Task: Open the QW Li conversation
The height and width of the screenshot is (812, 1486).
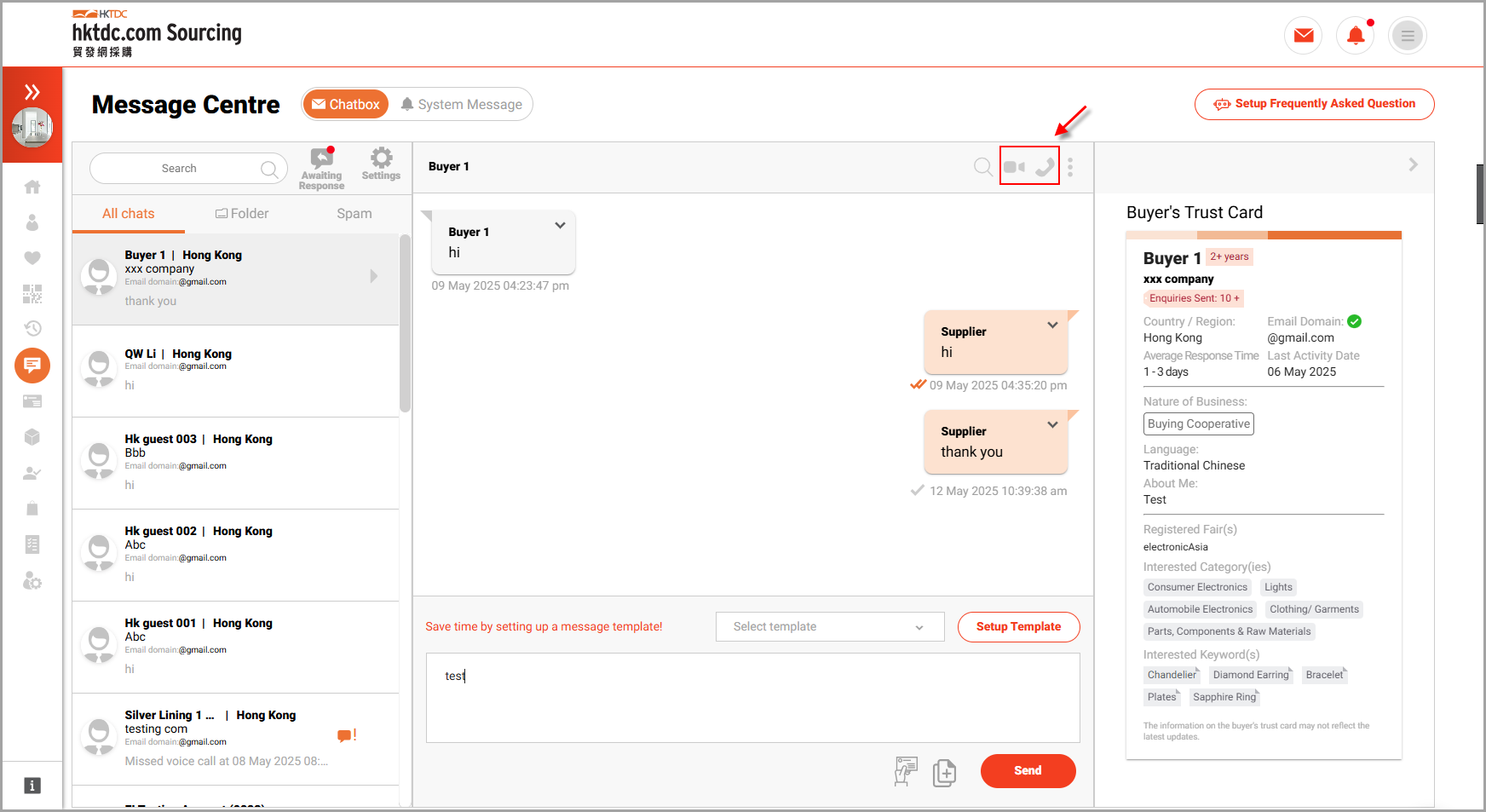Action: pos(235,371)
